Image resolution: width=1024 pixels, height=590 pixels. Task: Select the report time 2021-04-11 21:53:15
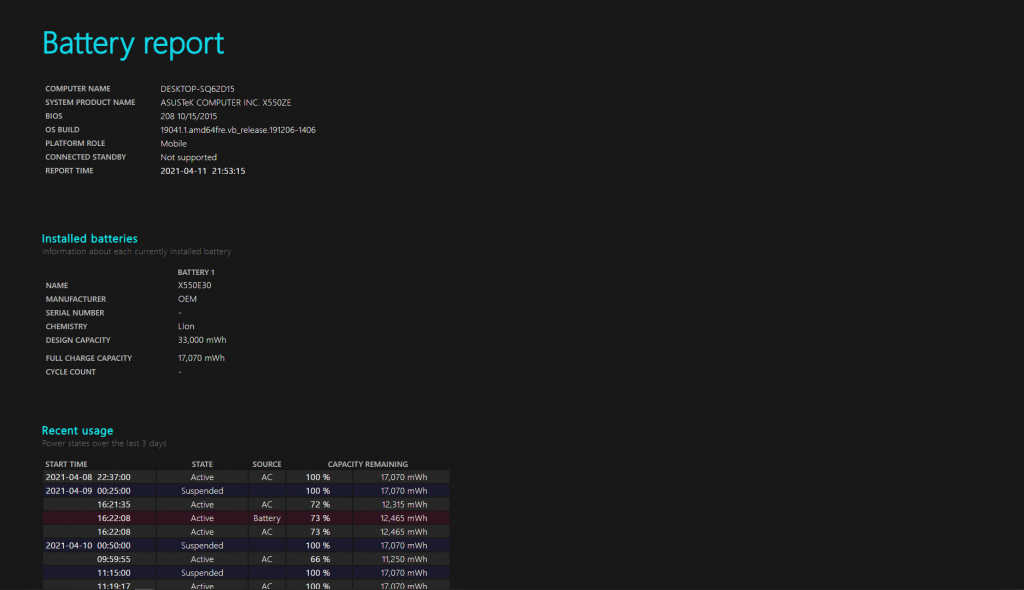pos(203,171)
